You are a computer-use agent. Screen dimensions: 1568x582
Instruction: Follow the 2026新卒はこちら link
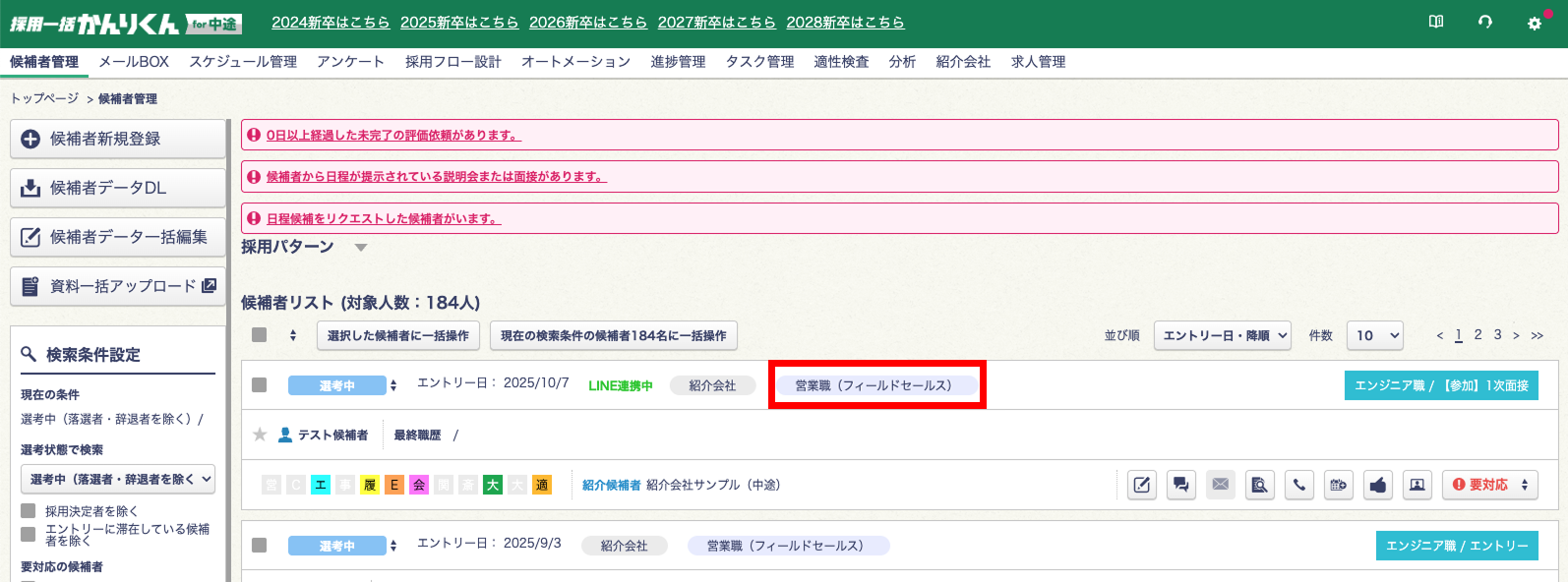pos(588,23)
